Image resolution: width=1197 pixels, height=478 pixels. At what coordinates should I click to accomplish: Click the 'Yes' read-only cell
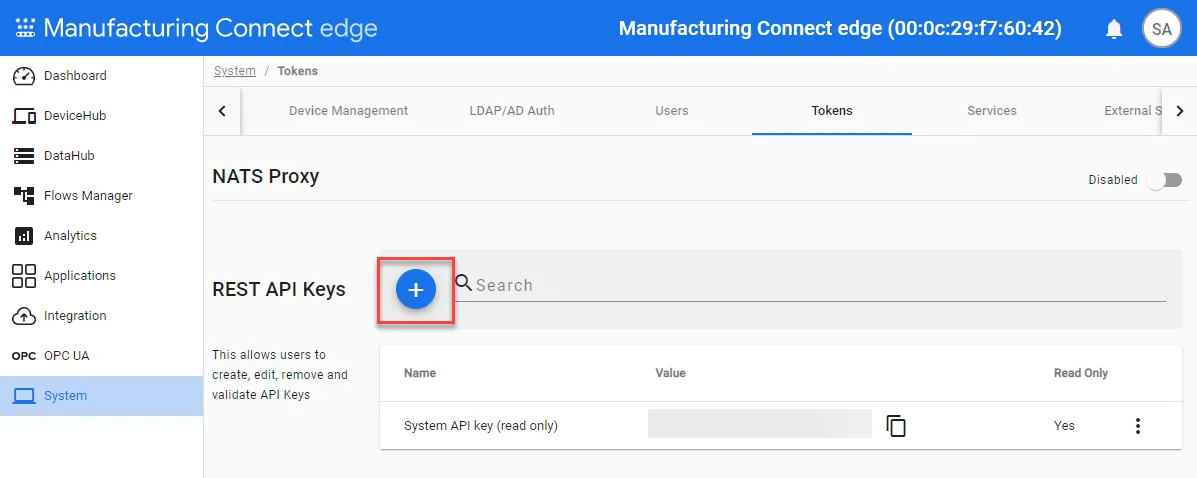pos(1064,426)
